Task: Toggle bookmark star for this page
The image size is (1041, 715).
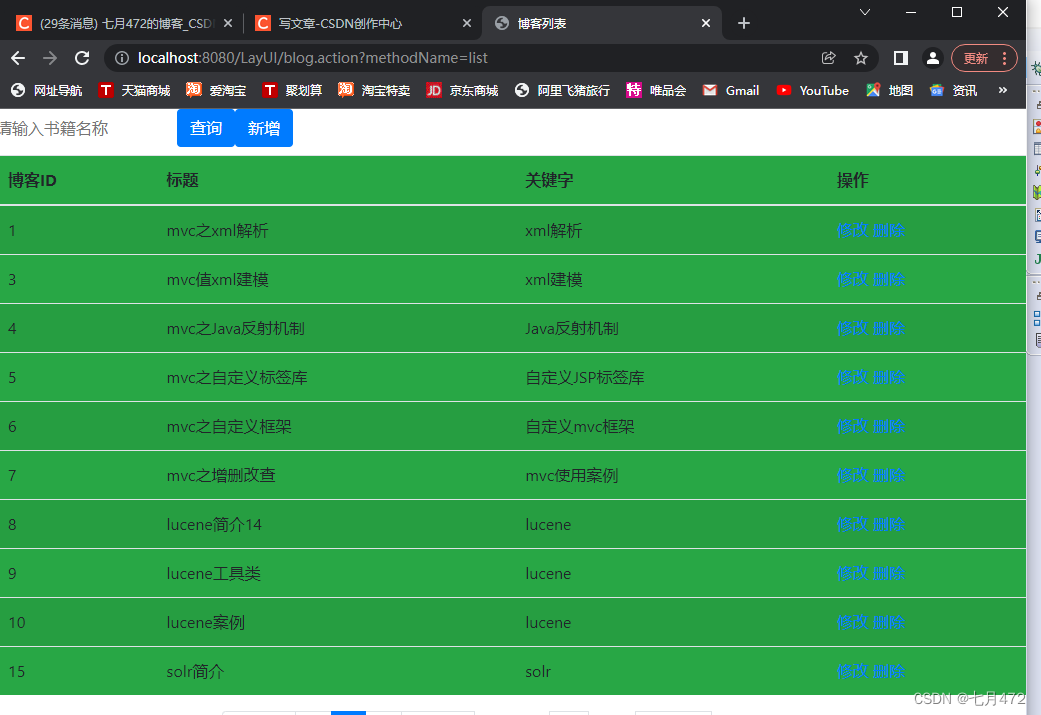Action: coord(860,58)
